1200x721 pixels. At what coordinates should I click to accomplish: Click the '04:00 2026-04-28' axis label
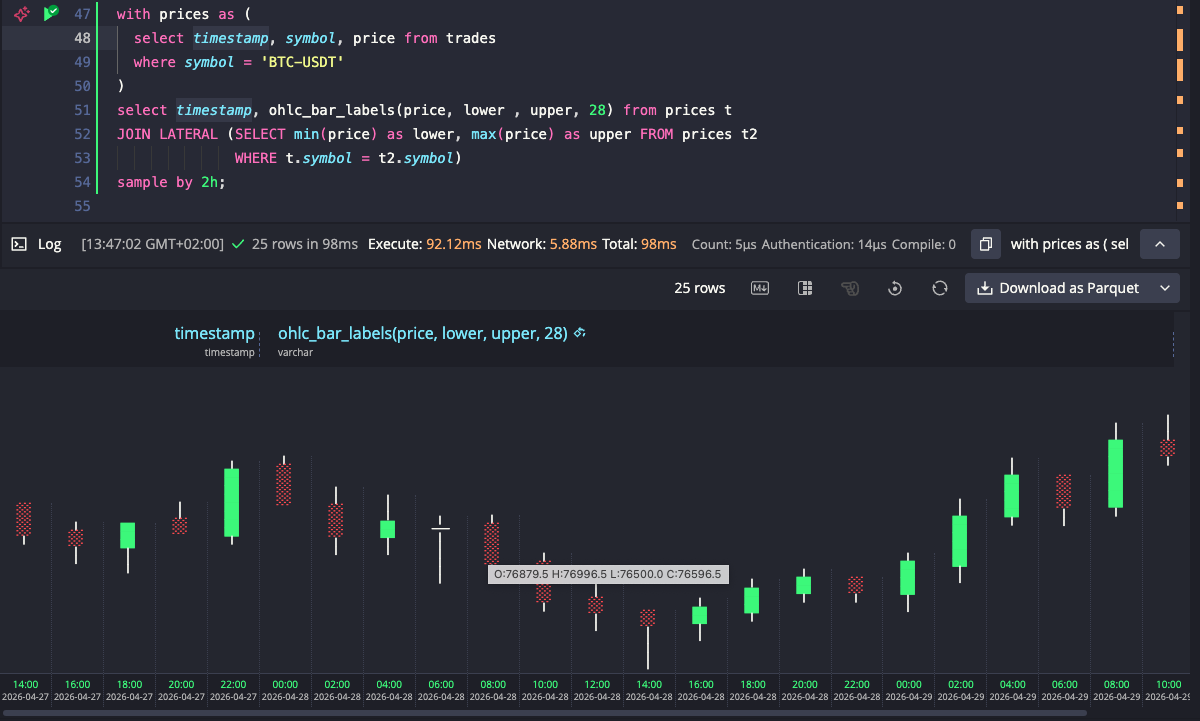[x=388, y=690]
